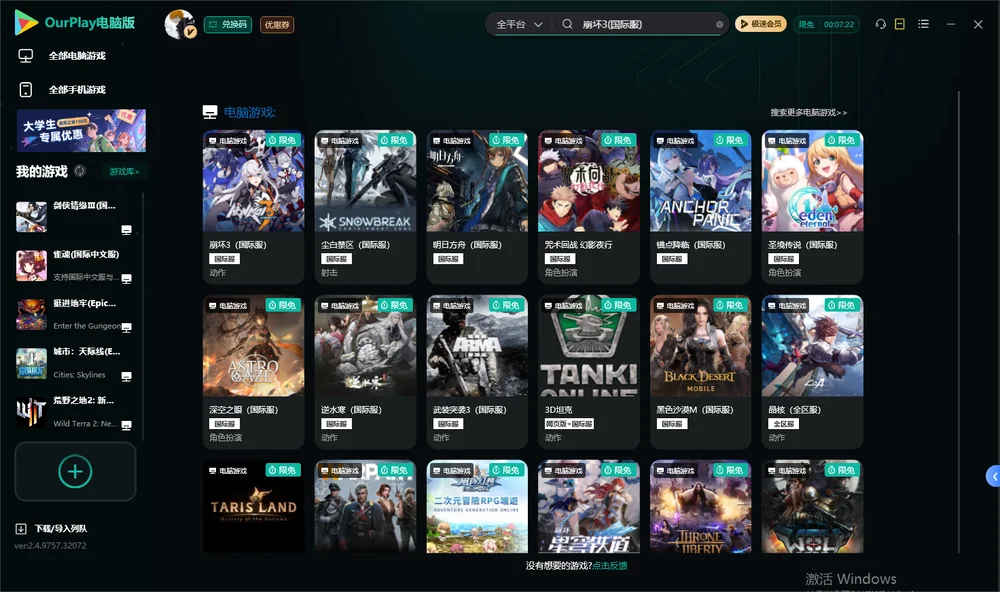
Task: Open the 全平台 platform dropdown
Action: 519,24
